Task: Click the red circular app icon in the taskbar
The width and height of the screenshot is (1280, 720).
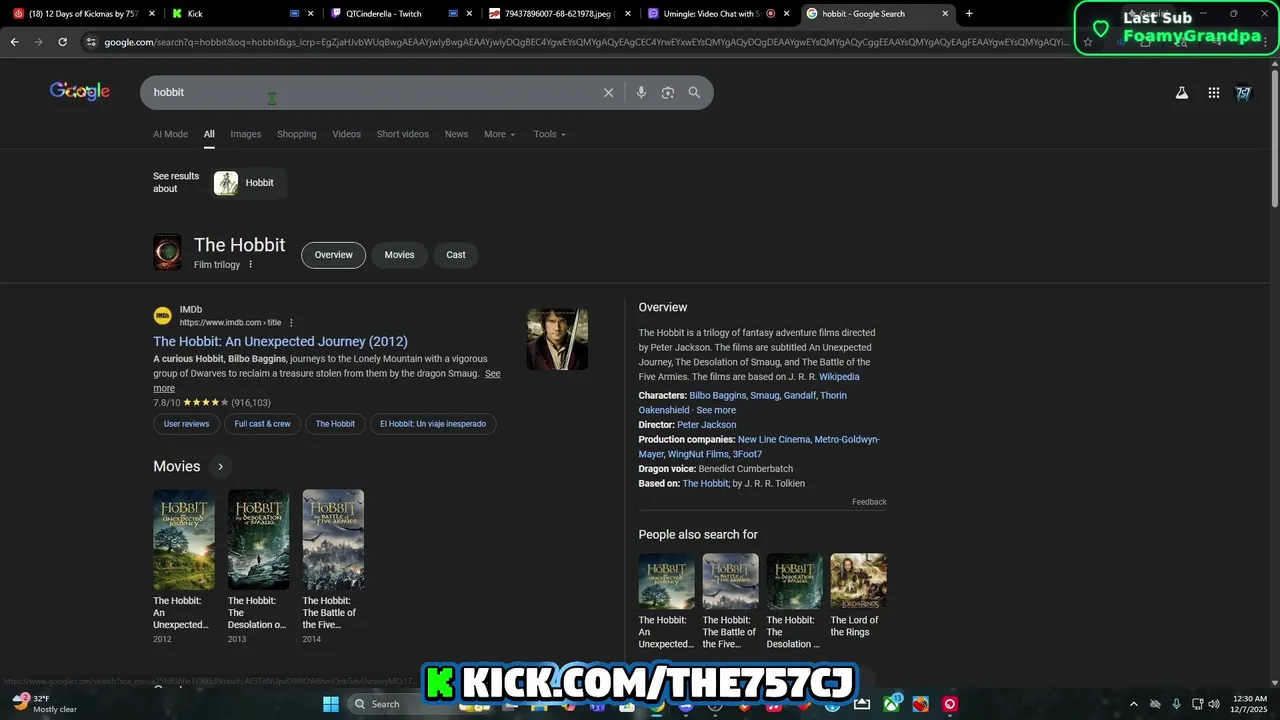Action: pyautogui.click(x=950, y=704)
